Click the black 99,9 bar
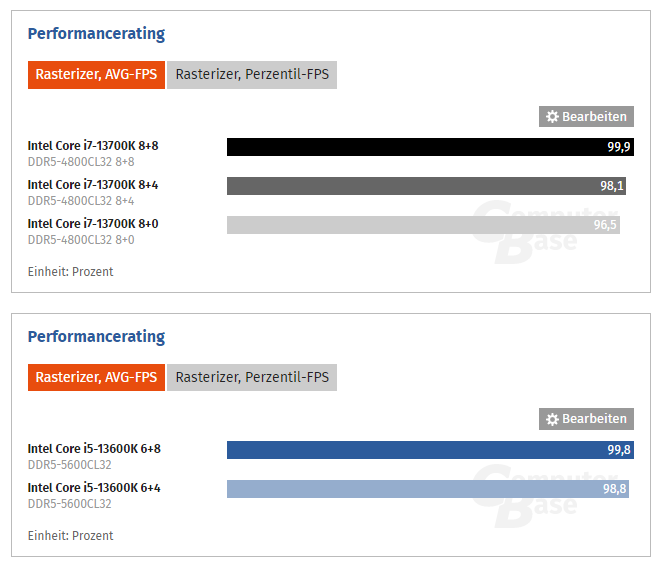Screen dimensions: 664x569 pyautogui.click(x=430, y=147)
